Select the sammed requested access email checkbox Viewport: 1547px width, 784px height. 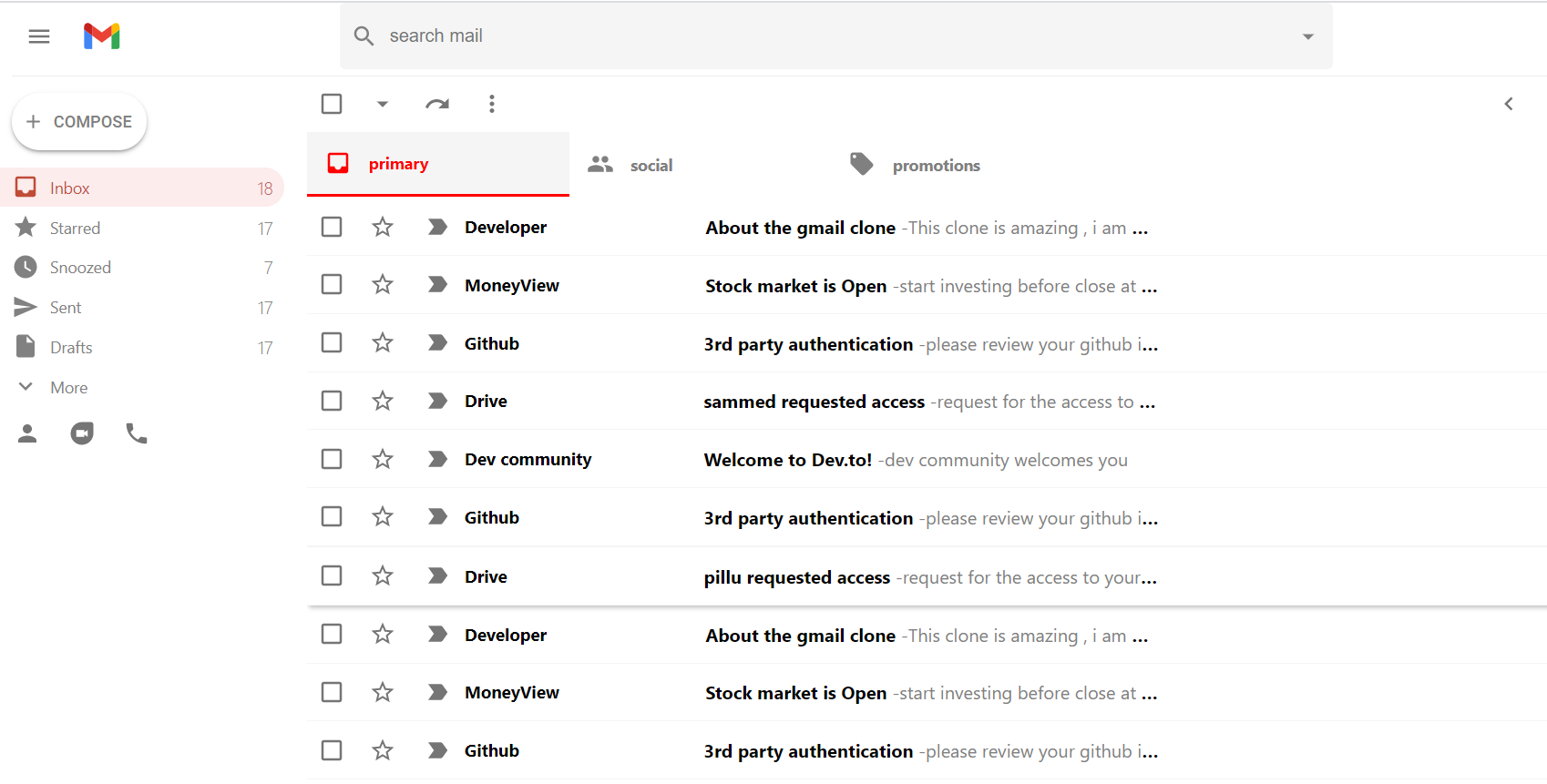click(332, 401)
